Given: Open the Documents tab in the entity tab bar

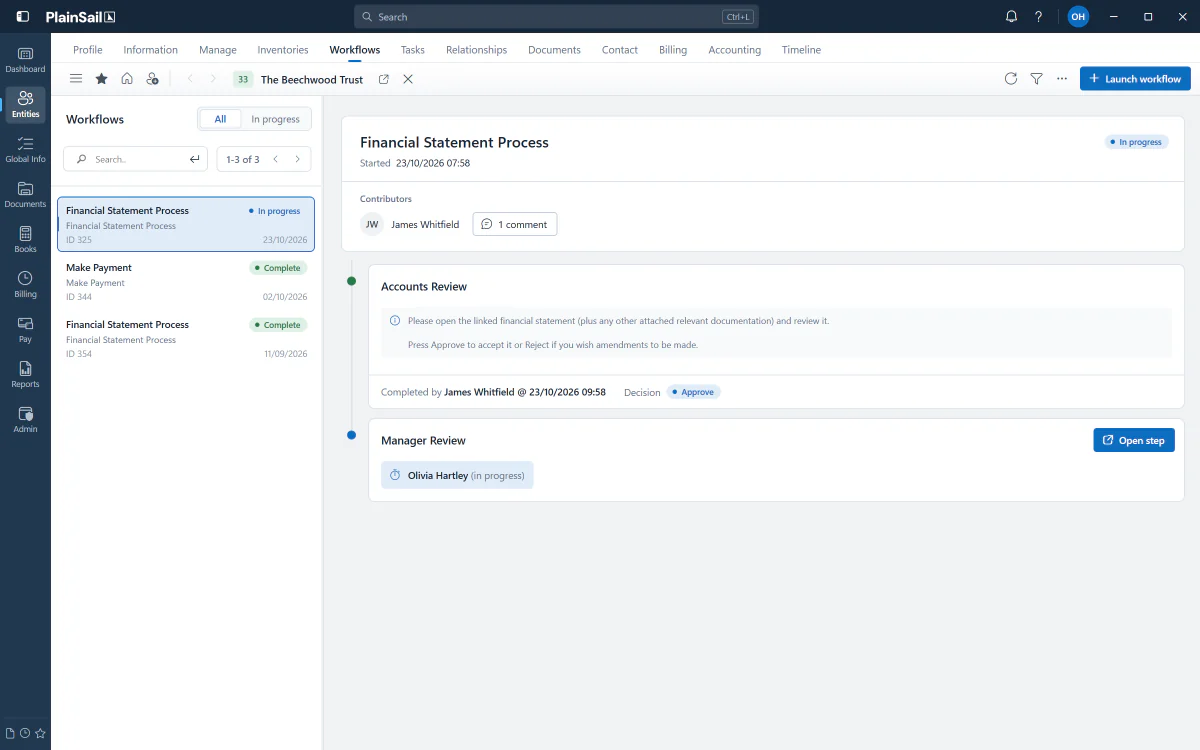Looking at the screenshot, I should (x=554, y=50).
